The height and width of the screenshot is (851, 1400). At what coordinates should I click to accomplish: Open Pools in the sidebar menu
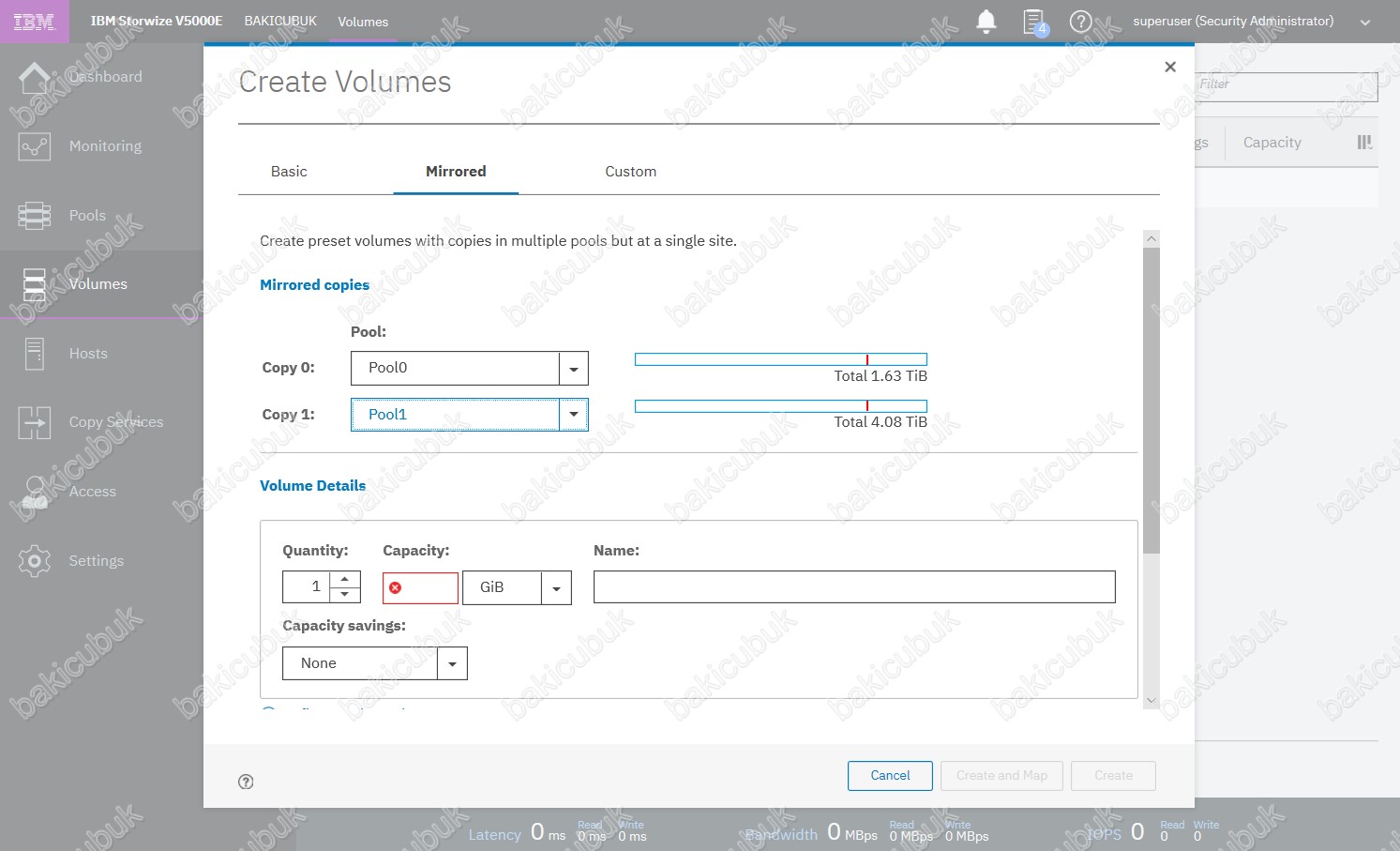[x=87, y=216]
